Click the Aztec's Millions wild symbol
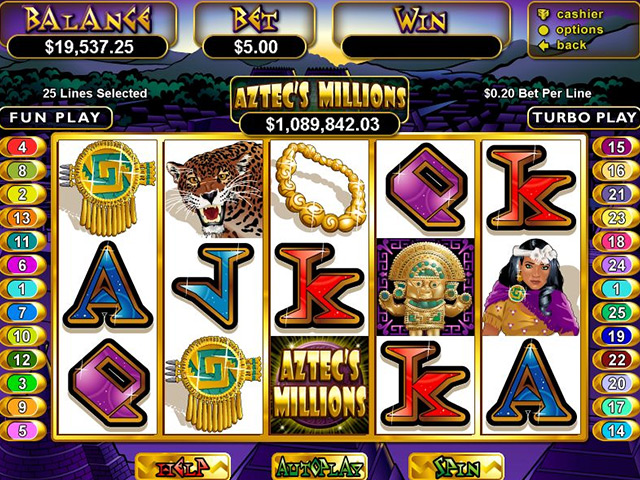 (320, 385)
